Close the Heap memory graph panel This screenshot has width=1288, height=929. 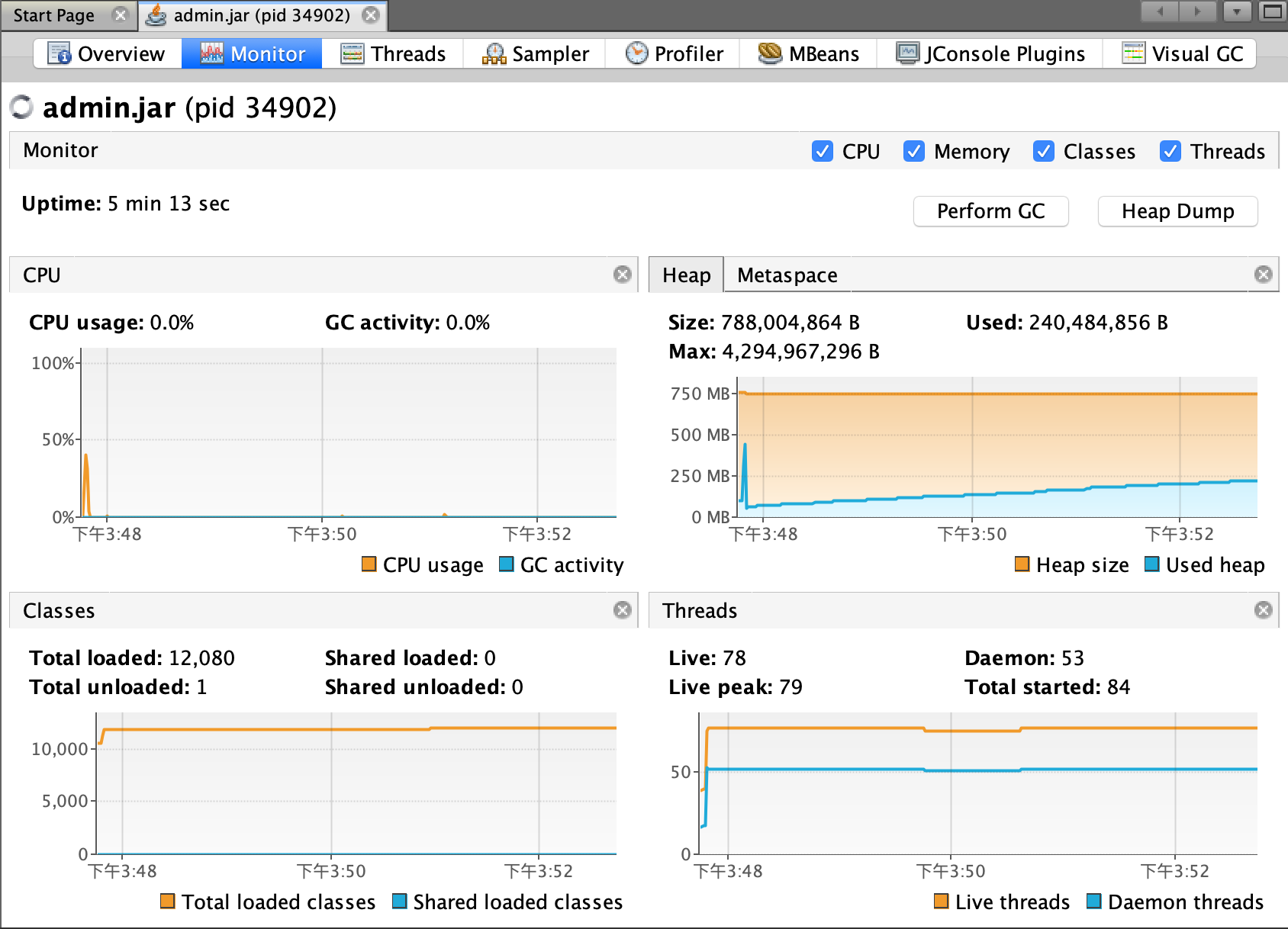pos(1264,275)
